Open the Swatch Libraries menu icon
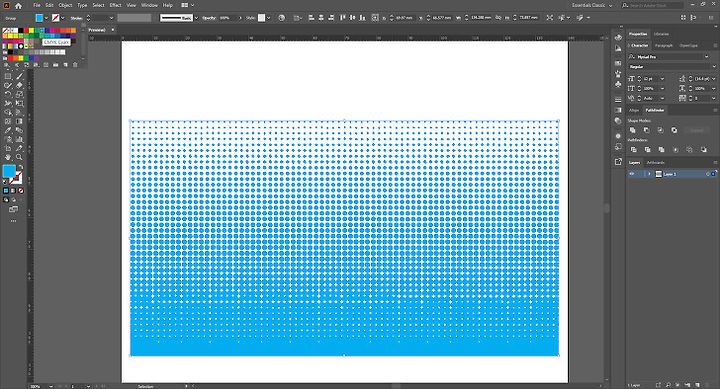This screenshot has width=720, height=389. (x=6, y=65)
